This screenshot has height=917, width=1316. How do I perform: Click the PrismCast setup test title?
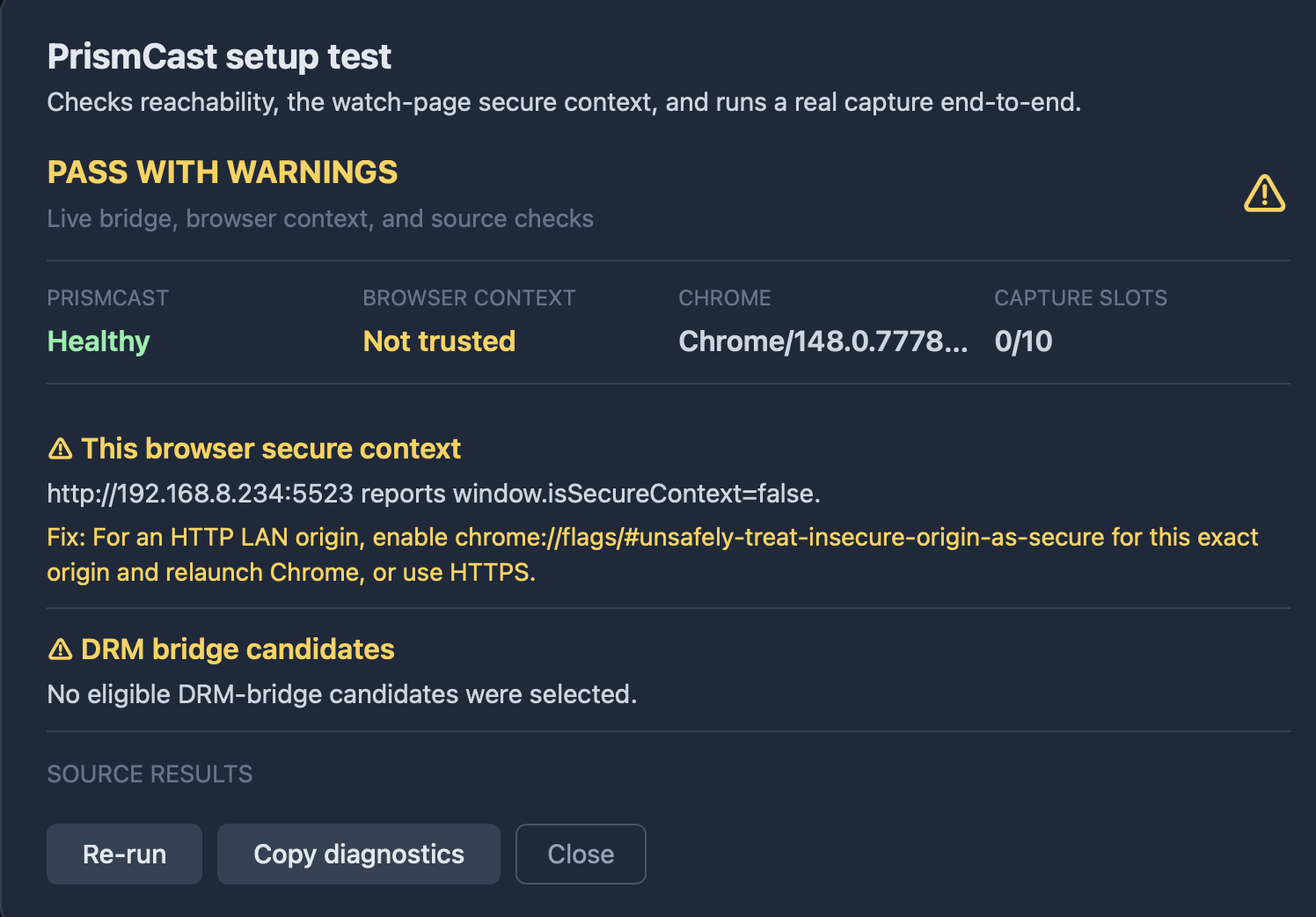219,57
